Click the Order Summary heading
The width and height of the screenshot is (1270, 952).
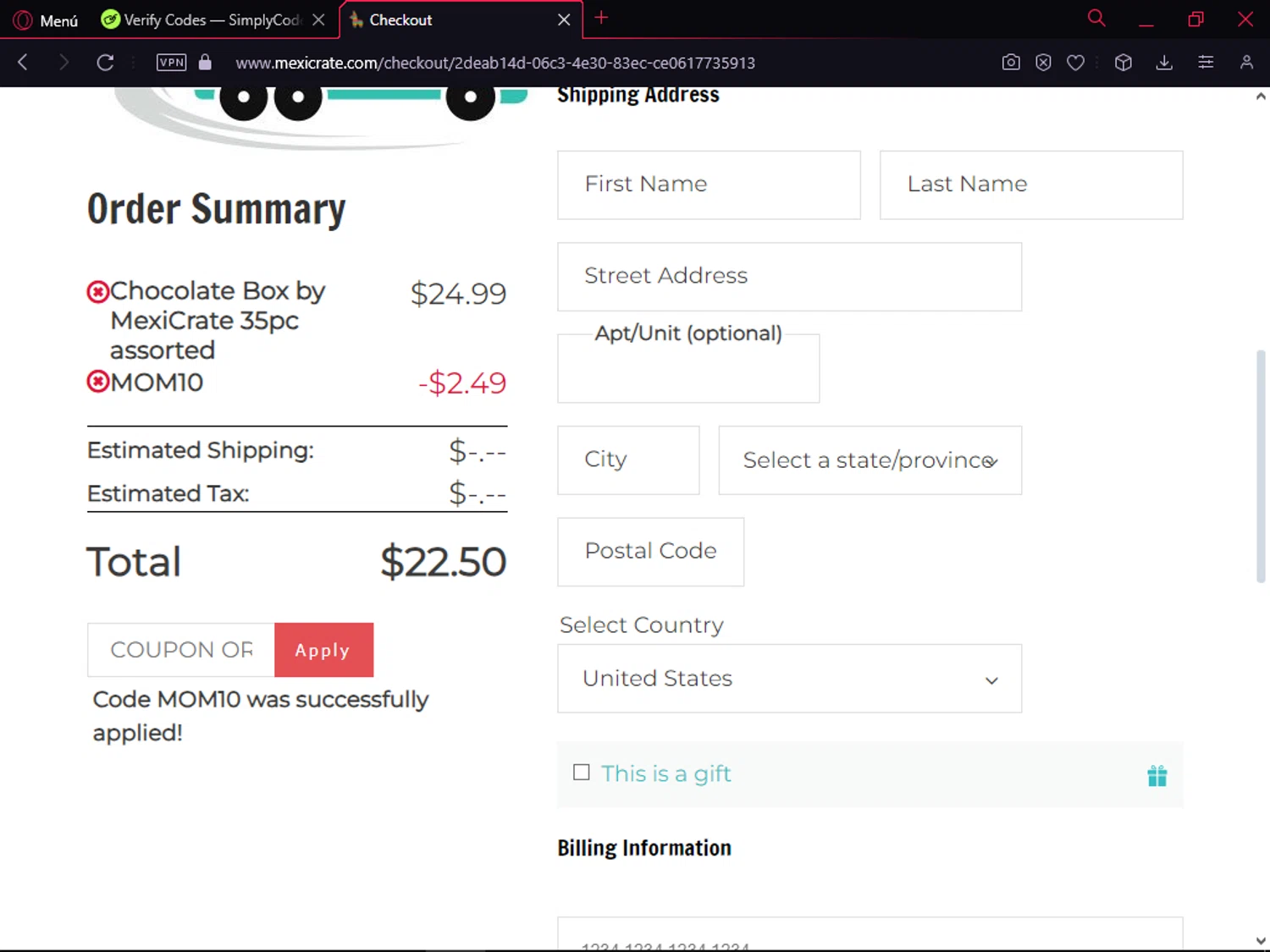click(x=216, y=210)
